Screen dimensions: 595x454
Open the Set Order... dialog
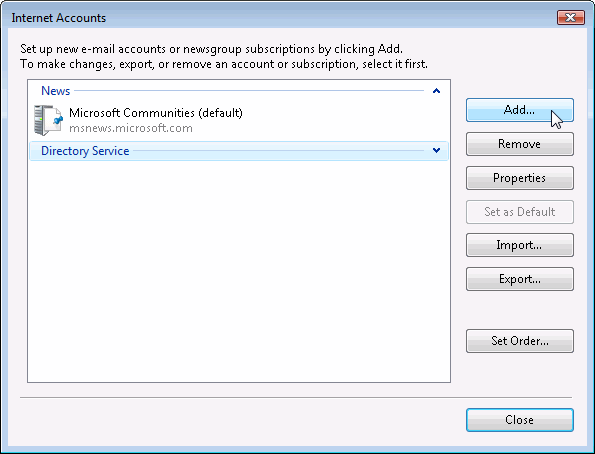[x=519, y=341]
